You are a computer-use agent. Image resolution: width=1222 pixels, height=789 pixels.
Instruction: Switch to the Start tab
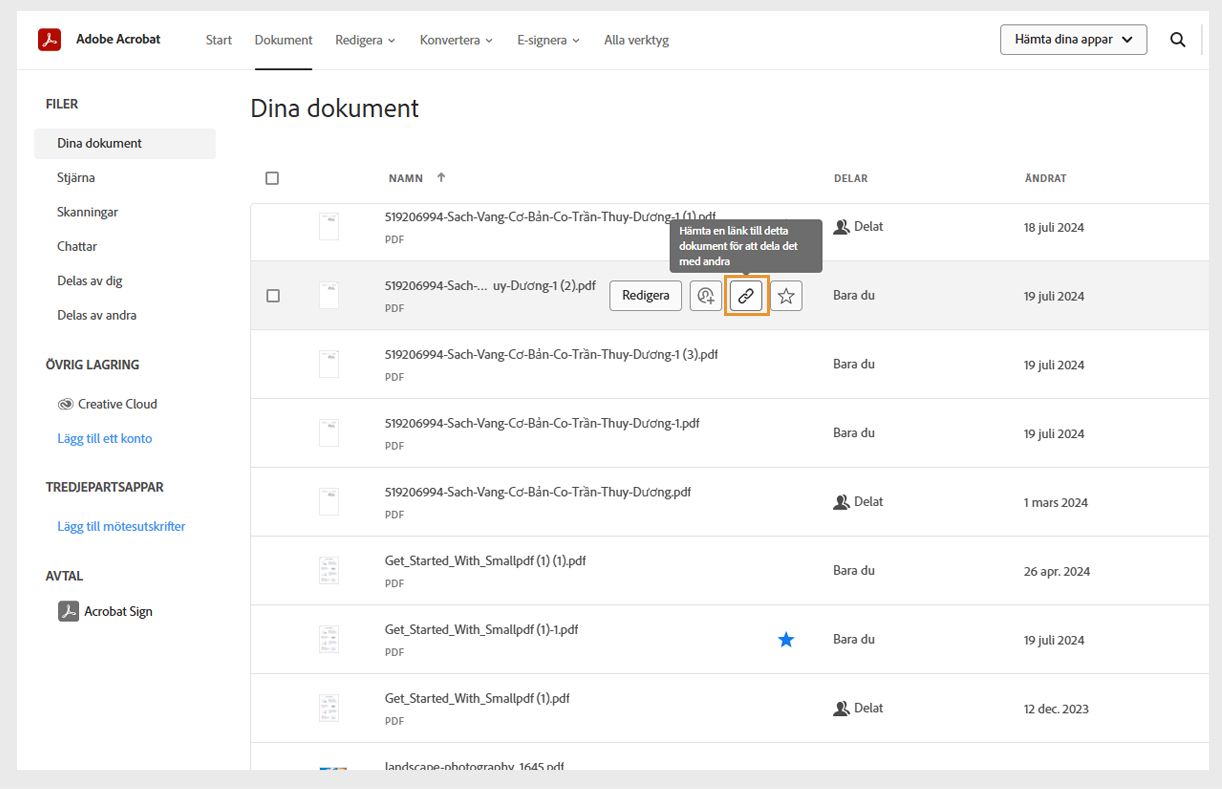[x=218, y=40]
